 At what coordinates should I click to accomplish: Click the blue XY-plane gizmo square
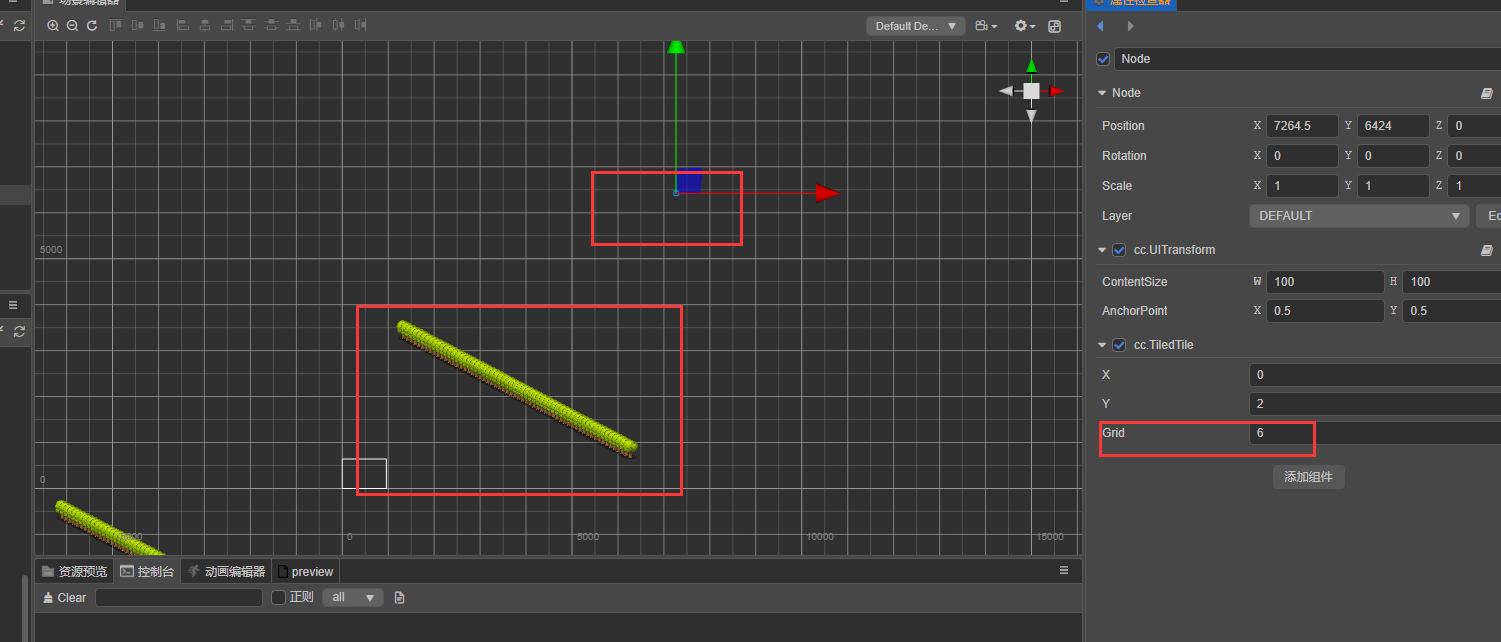[x=689, y=180]
